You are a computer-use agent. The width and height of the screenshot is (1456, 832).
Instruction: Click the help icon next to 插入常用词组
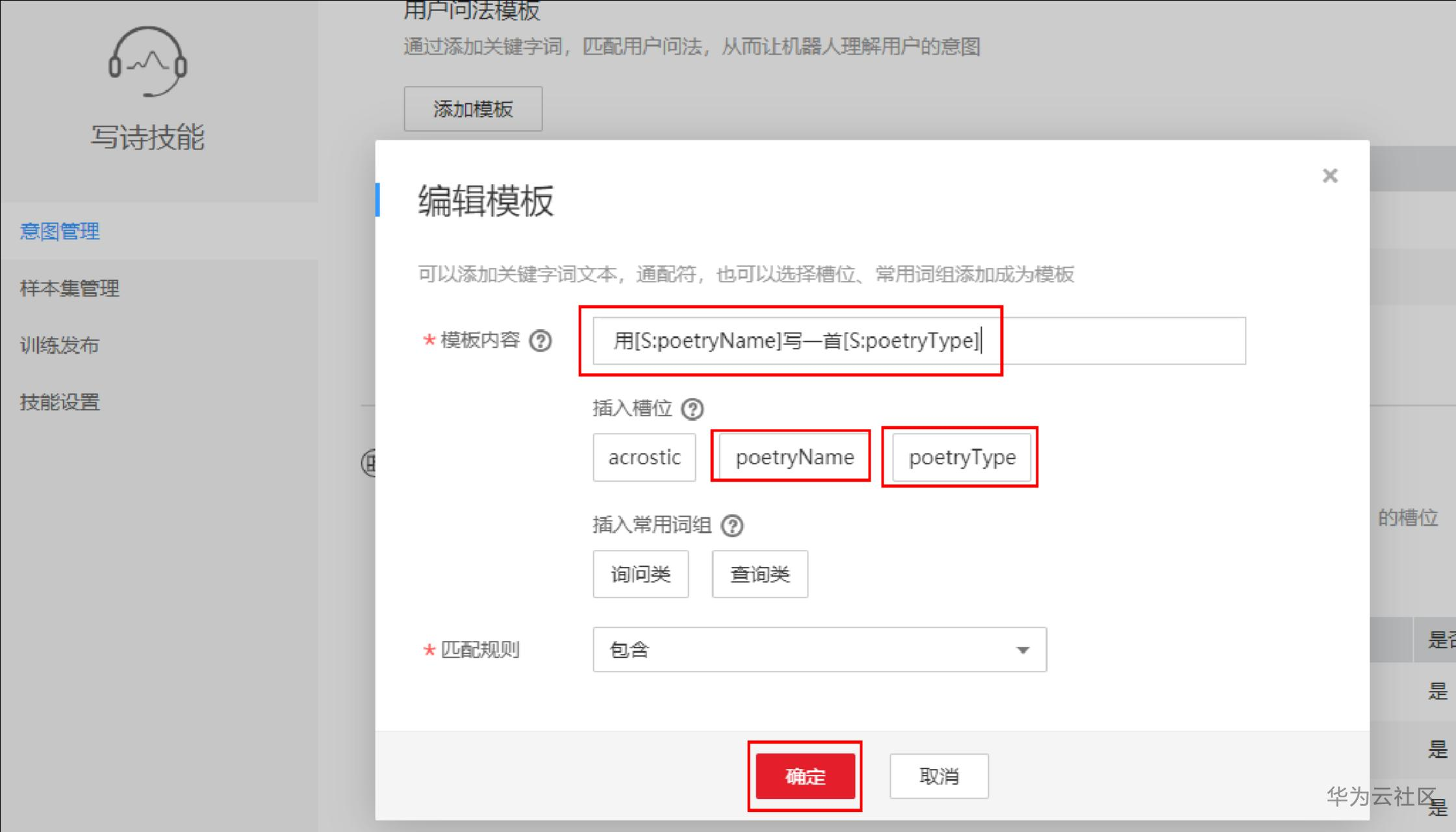tap(732, 525)
